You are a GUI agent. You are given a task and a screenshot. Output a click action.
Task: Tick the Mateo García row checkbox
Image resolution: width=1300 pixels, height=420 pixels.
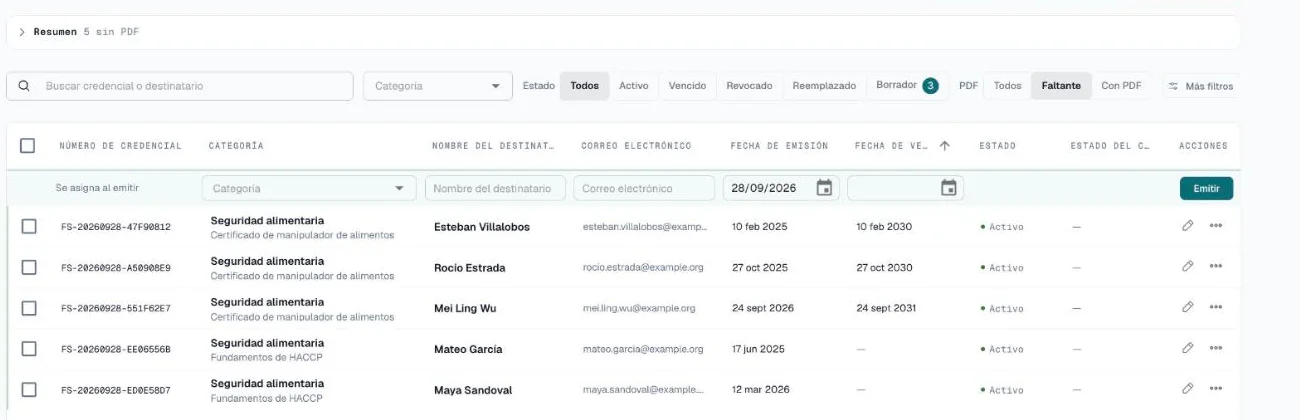(29, 349)
